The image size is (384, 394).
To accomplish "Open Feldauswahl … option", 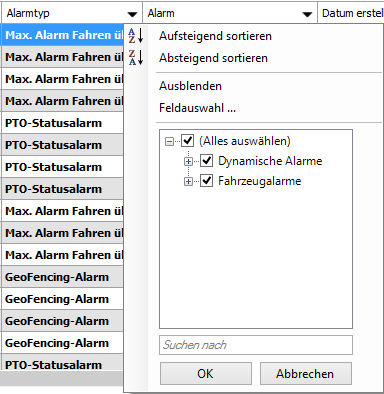I will [197, 108].
